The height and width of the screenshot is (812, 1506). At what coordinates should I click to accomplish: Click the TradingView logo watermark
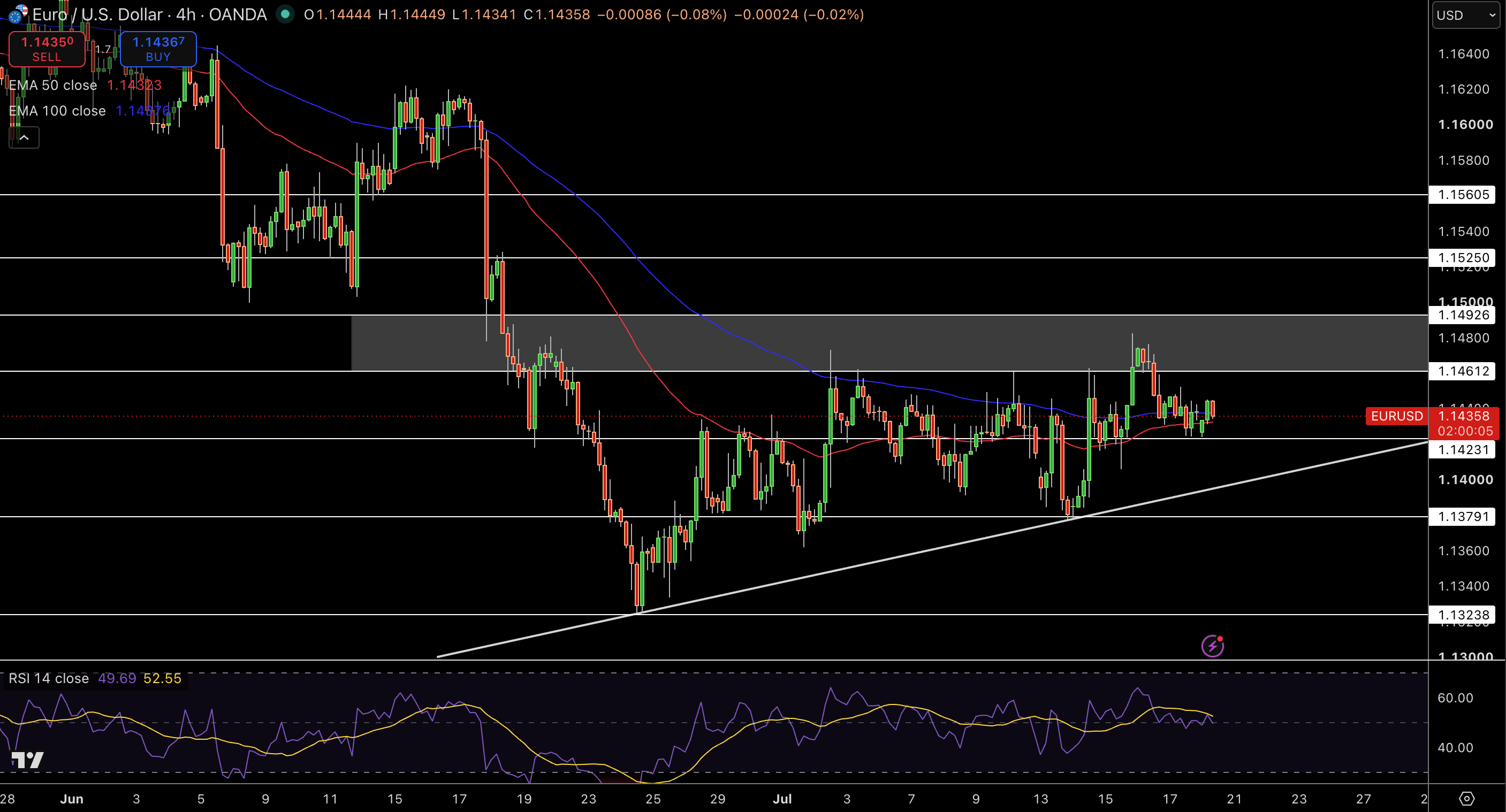tap(27, 760)
